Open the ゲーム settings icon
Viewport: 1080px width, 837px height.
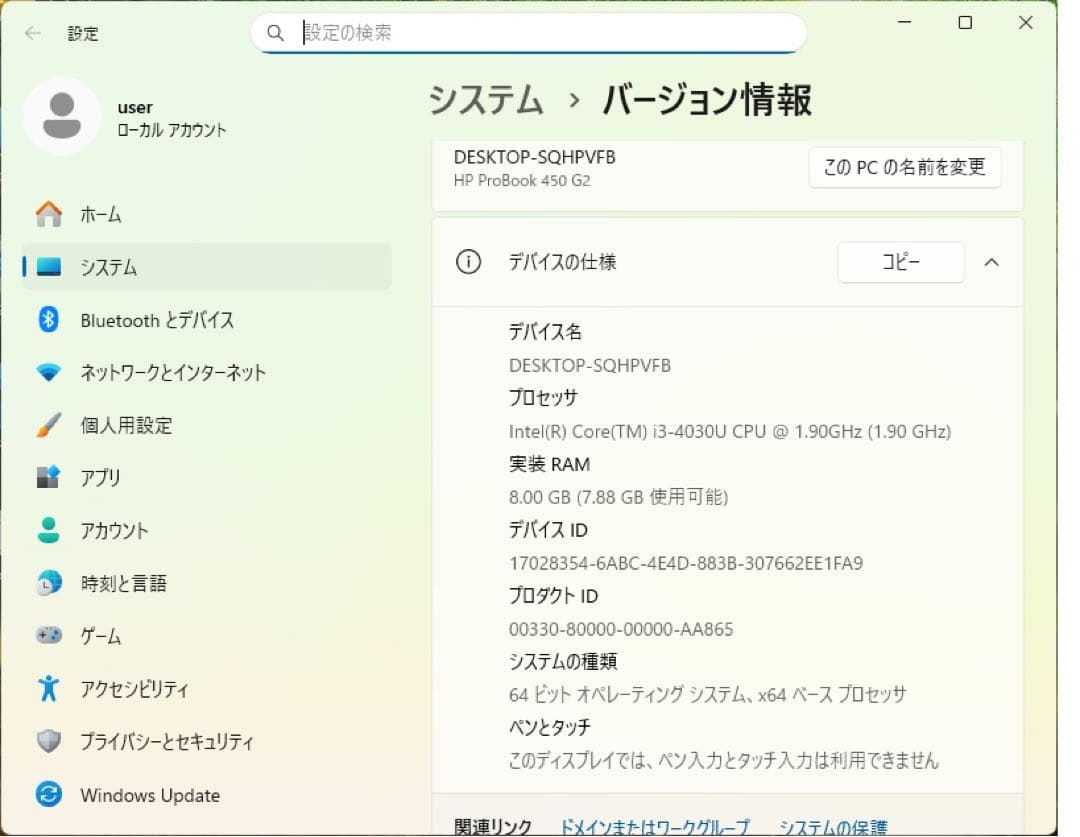(x=48, y=636)
